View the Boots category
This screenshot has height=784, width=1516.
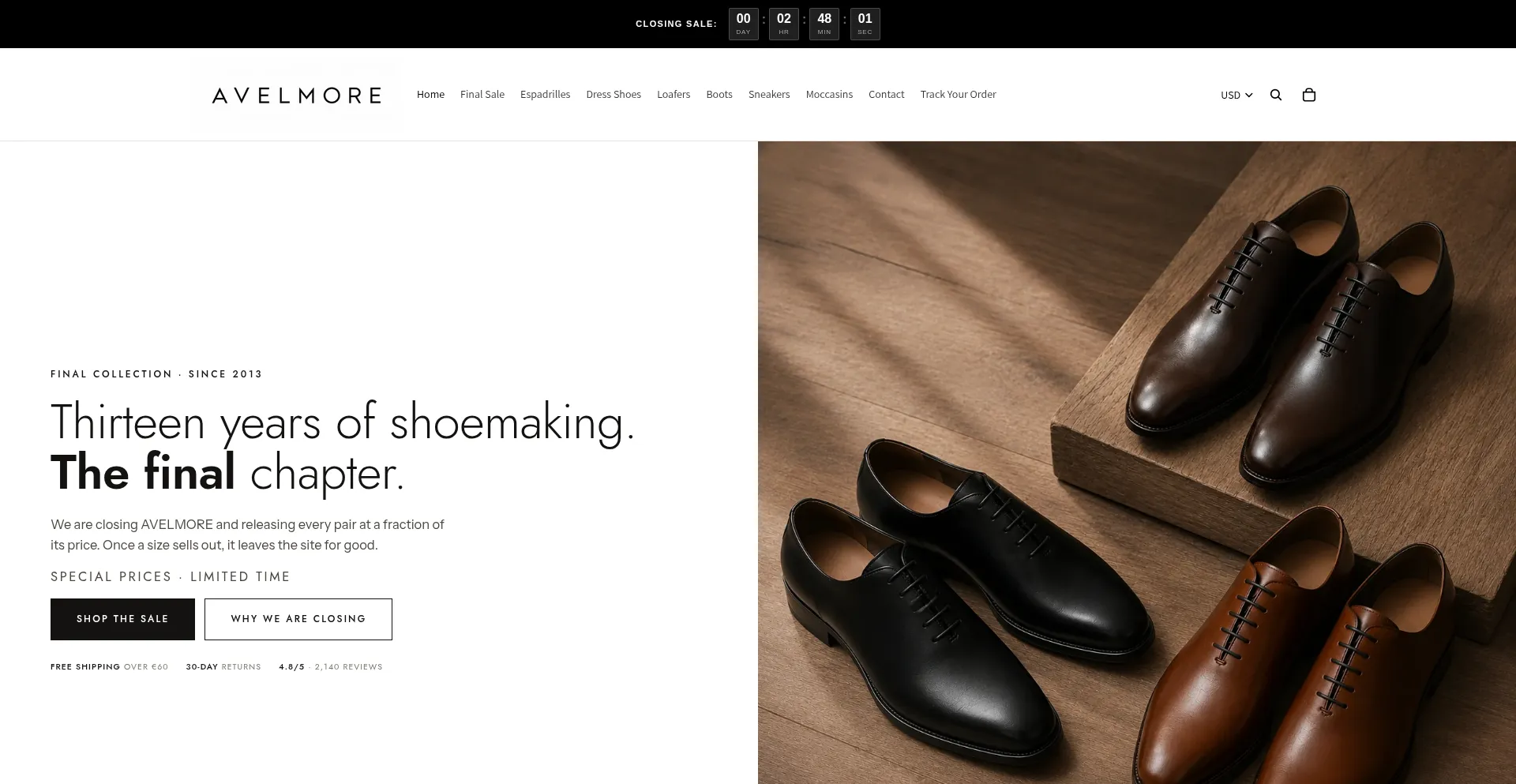(x=719, y=94)
